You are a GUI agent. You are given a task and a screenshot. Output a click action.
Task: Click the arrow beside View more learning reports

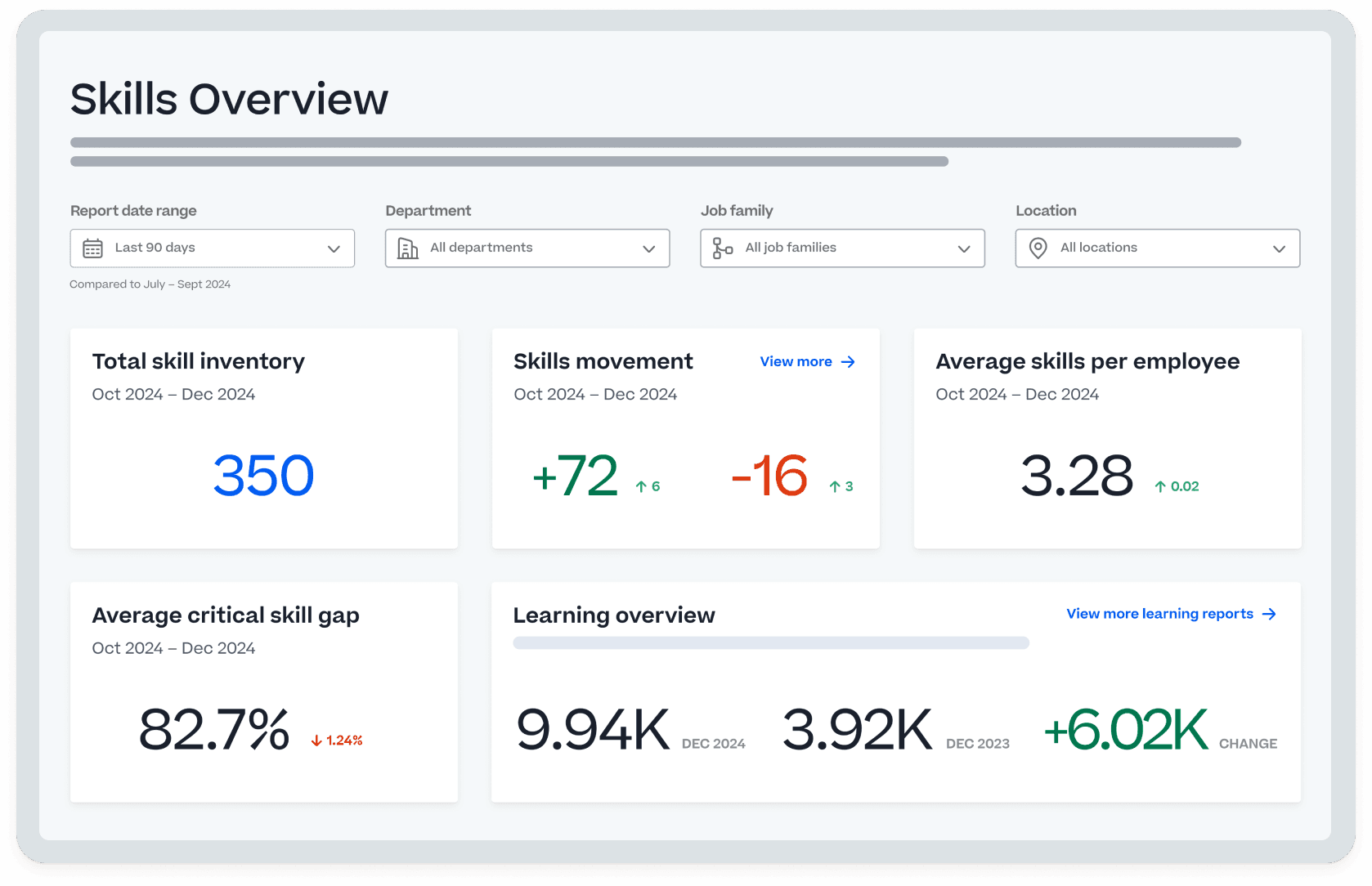pyautogui.click(x=1269, y=614)
